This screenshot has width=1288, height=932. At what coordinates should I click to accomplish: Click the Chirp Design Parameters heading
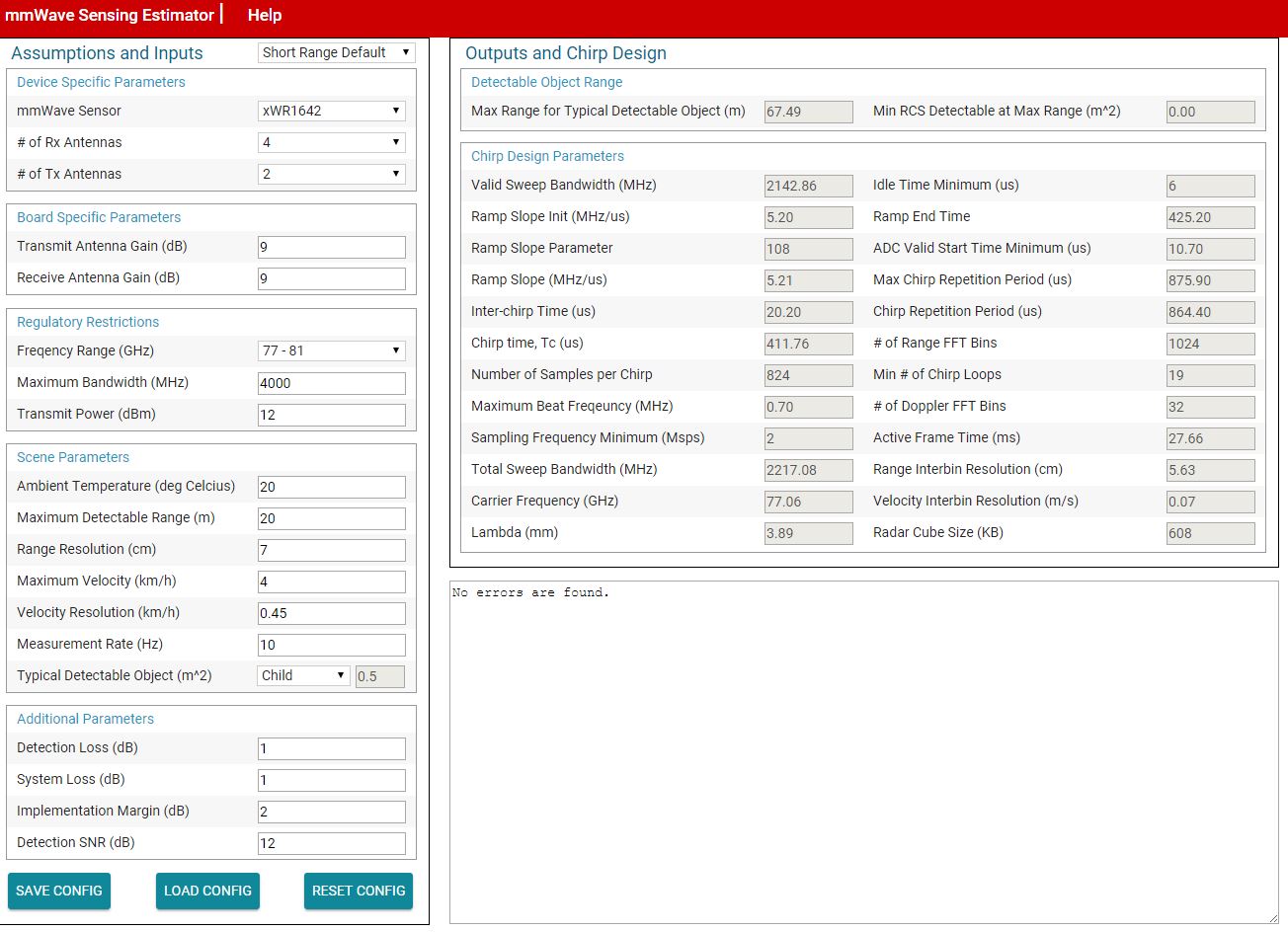[x=547, y=156]
